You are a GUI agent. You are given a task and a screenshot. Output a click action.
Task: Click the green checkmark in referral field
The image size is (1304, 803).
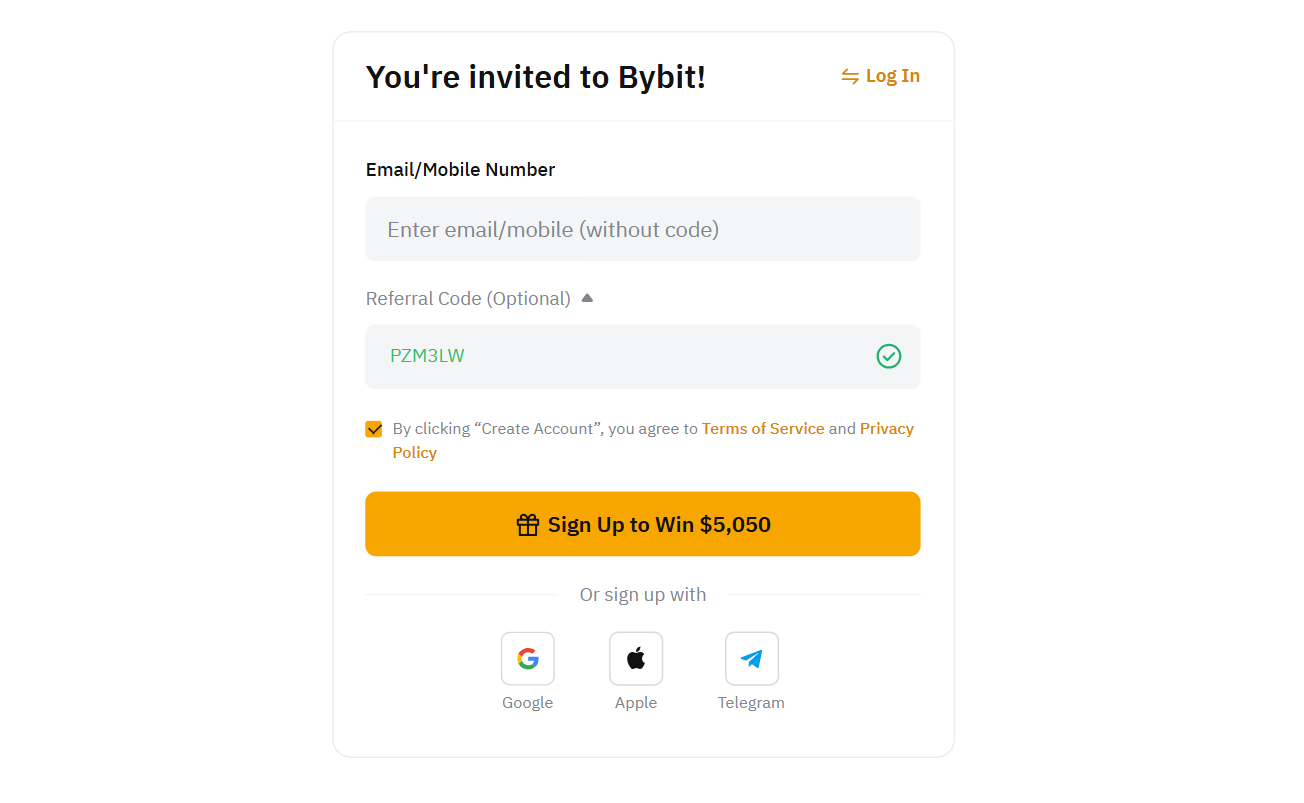coord(888,356)
